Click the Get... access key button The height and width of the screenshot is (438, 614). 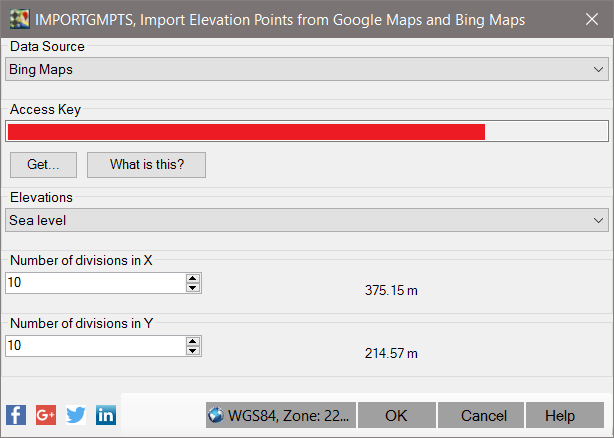44,164
